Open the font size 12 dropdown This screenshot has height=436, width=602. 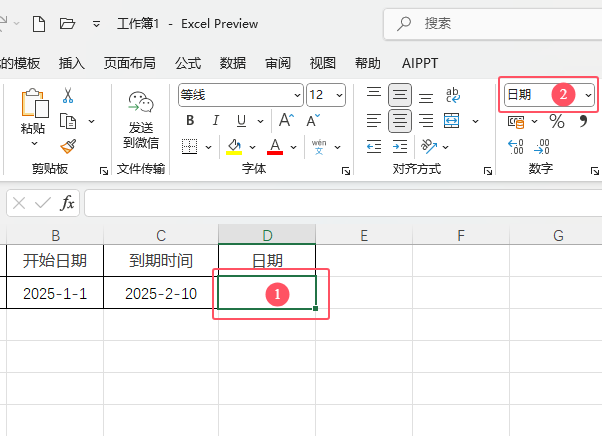point(339,95)
